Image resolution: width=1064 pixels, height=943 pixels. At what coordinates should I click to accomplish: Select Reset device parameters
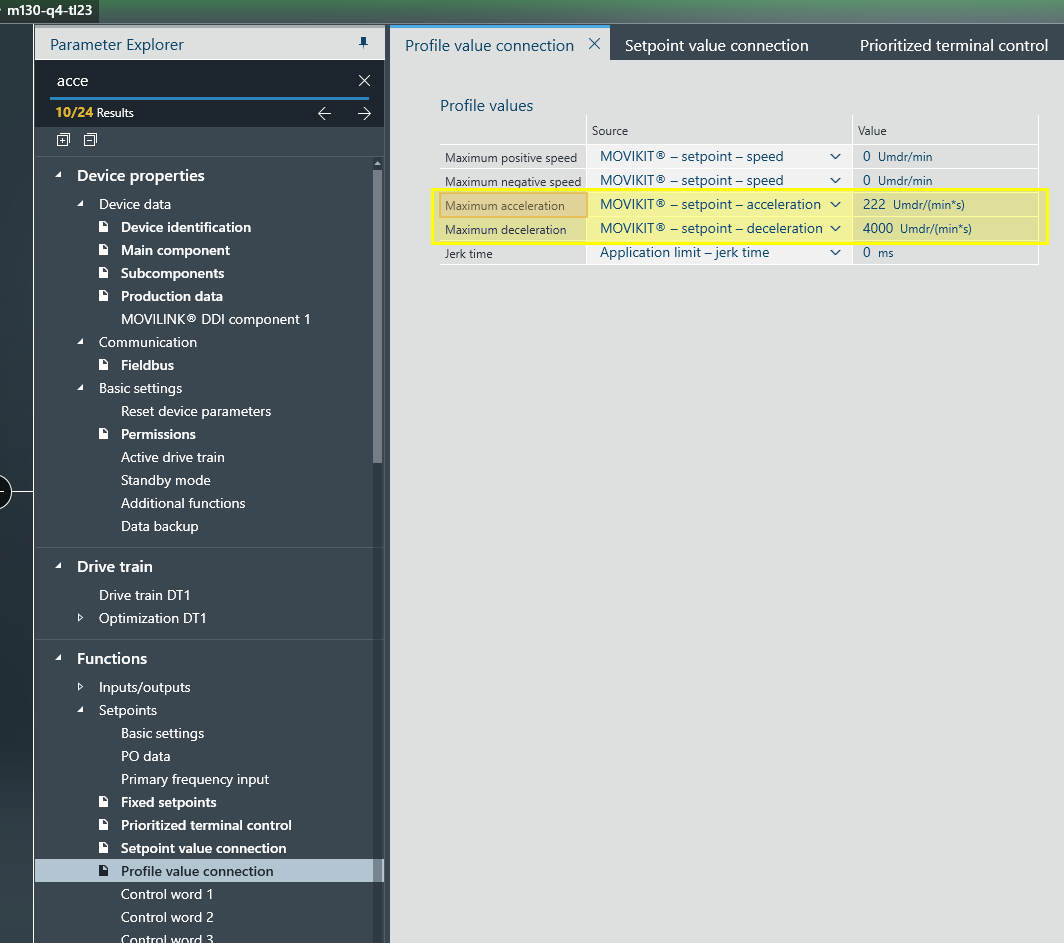195,411
